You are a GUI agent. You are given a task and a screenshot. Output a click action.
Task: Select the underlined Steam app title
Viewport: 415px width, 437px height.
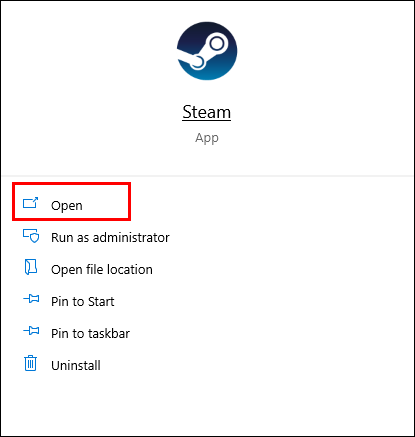(x=206, y=112)
